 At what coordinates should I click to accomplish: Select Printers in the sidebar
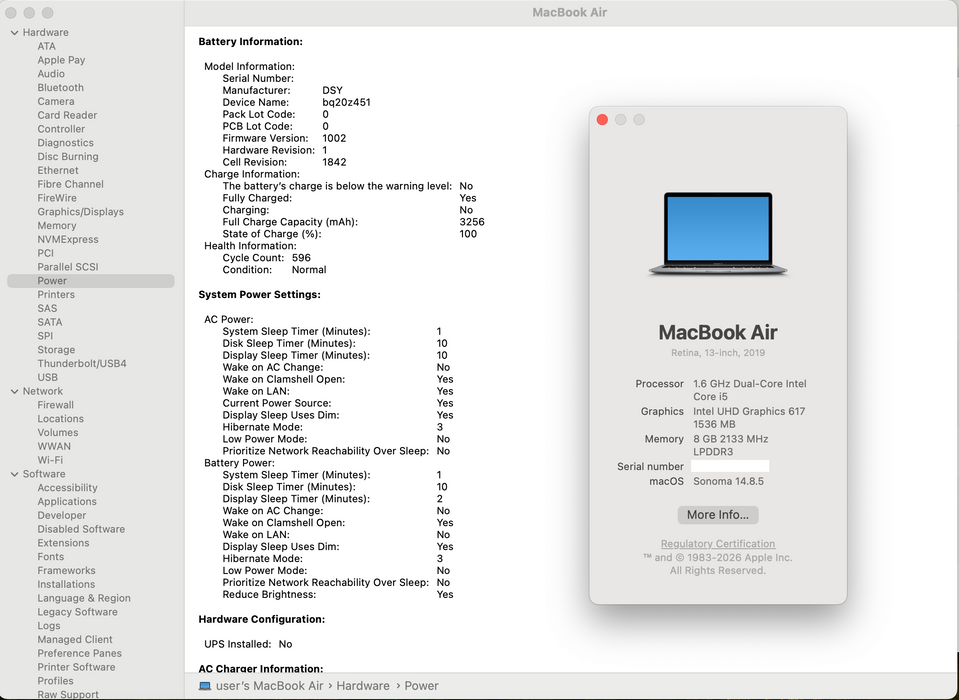click(x=56, y=295)
